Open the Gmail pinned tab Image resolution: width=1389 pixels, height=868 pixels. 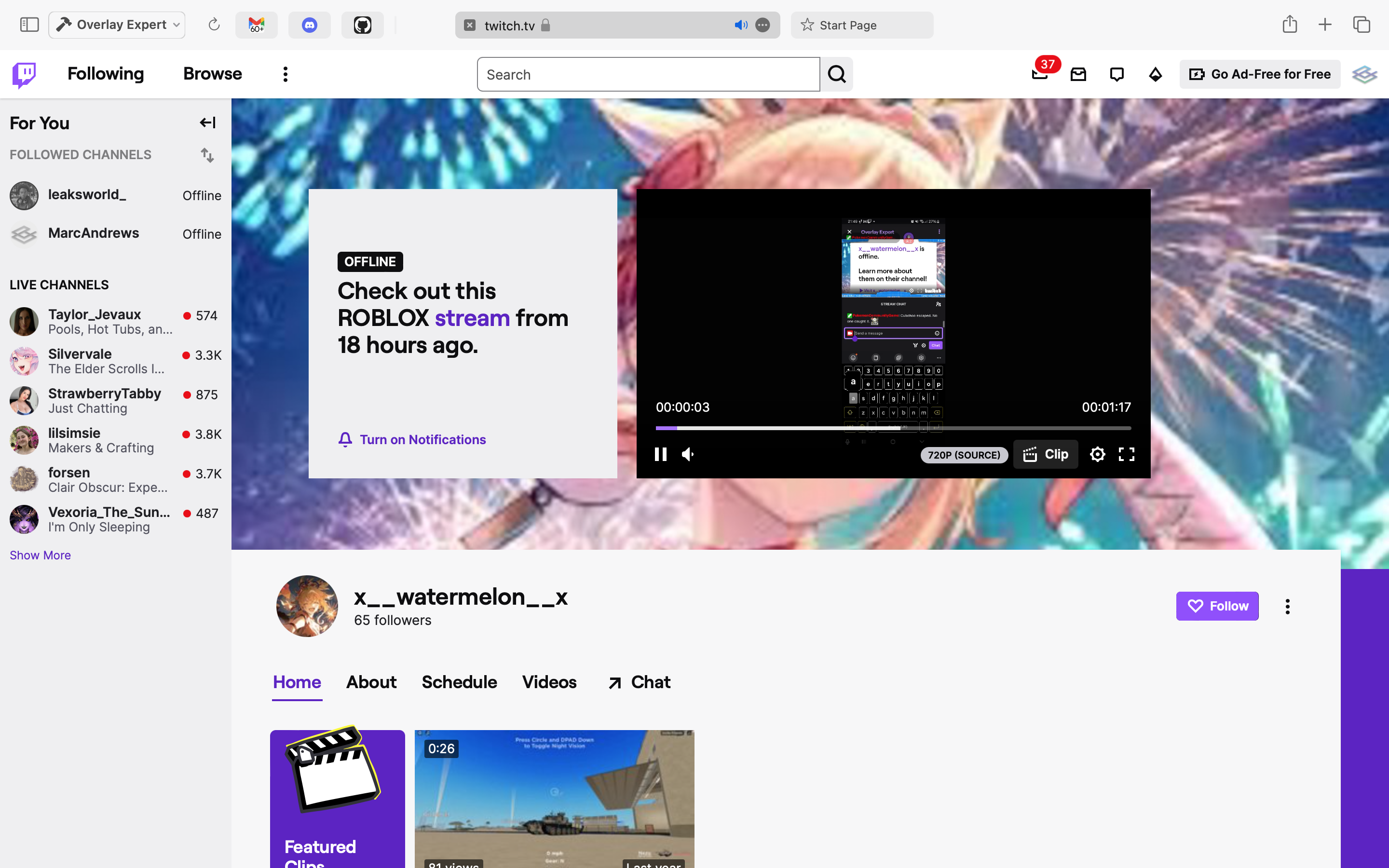[257, 25]
